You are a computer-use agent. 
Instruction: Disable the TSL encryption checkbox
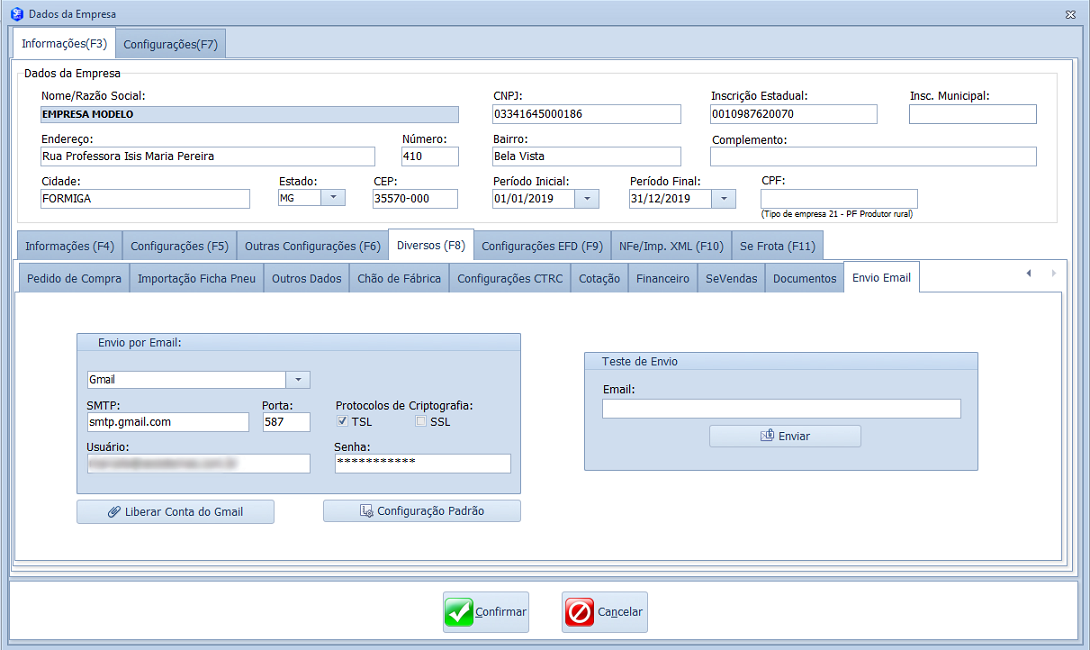pos(342,422)
